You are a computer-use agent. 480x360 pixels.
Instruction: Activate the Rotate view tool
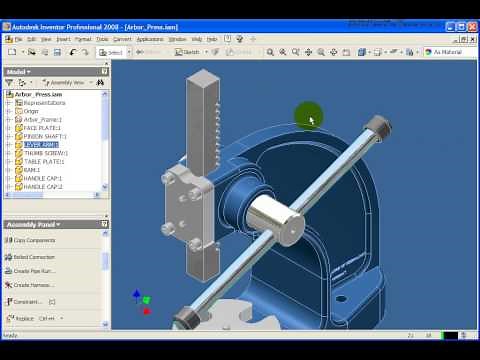[x=334, y=52]
